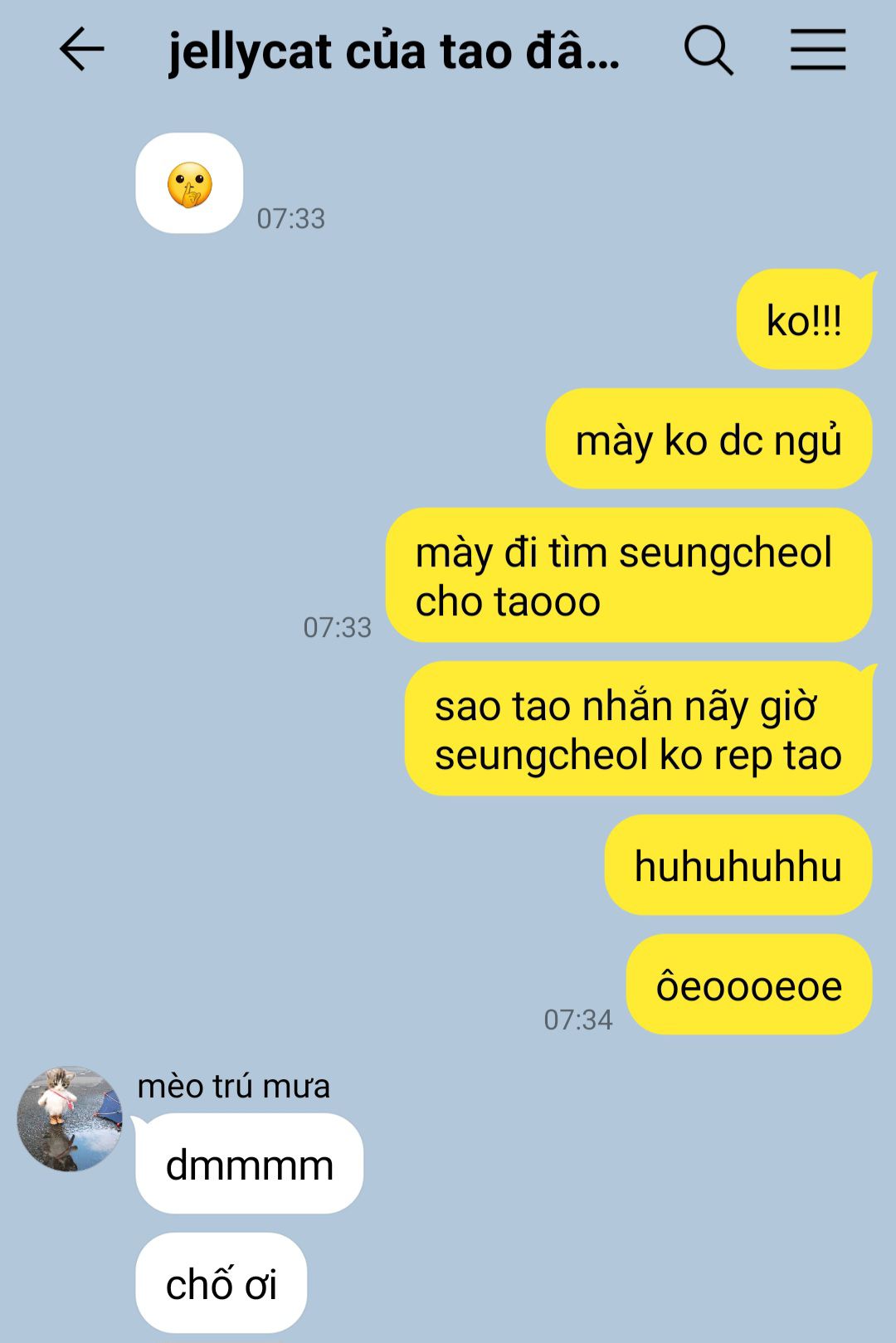Tap the sender name mèo trú mưa
896x1343 pixels.
[233, 1086]
